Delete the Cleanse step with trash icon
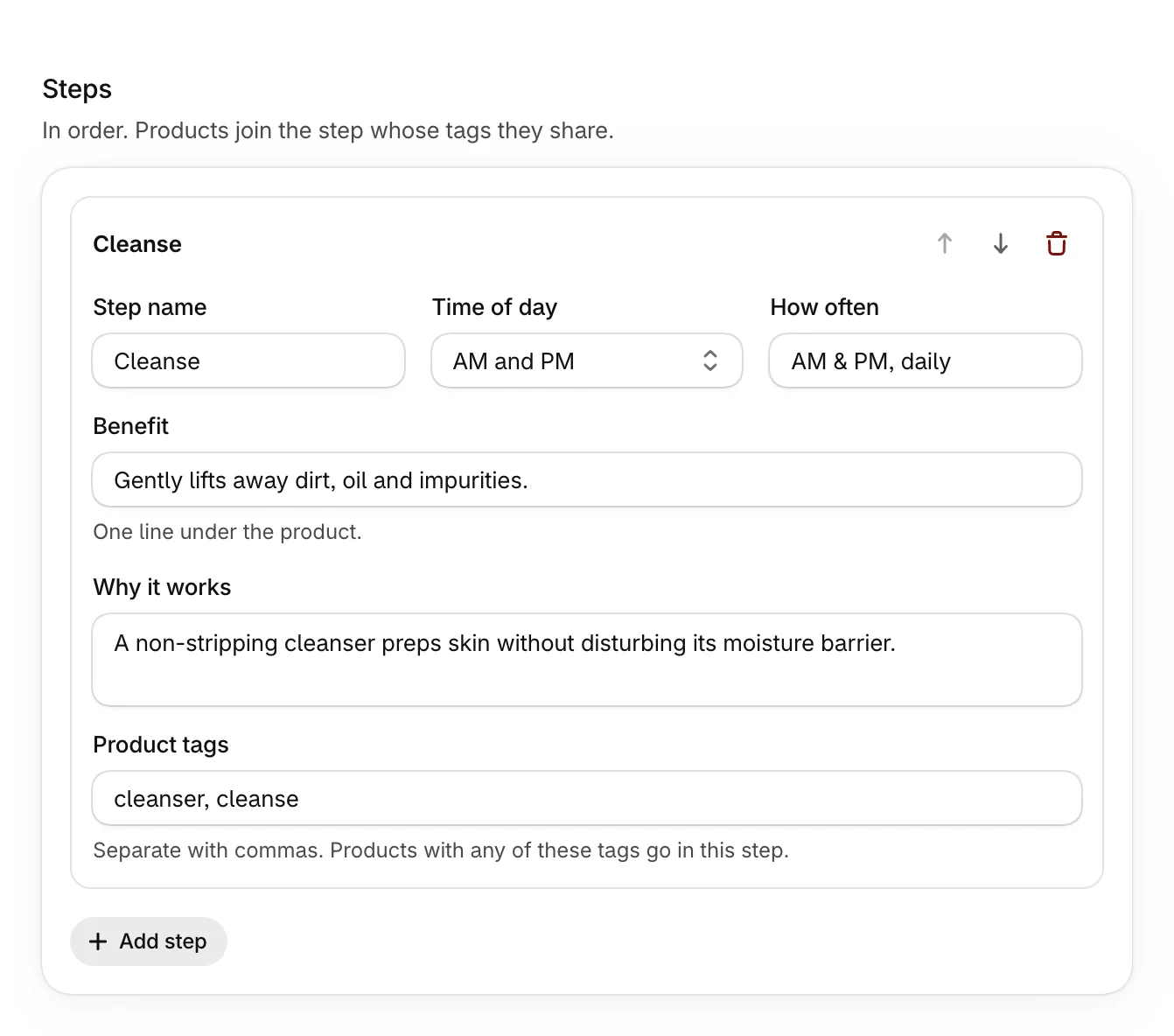1174x1036 pixels. point(1057,243)
